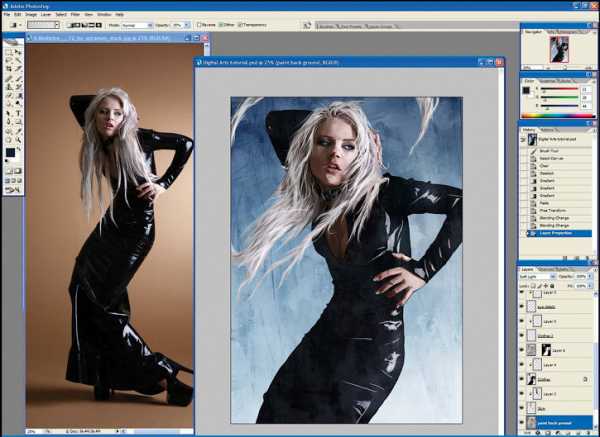600x437 pixels.
Task: Hide the paint back ground layer
Action: (522, 422)
